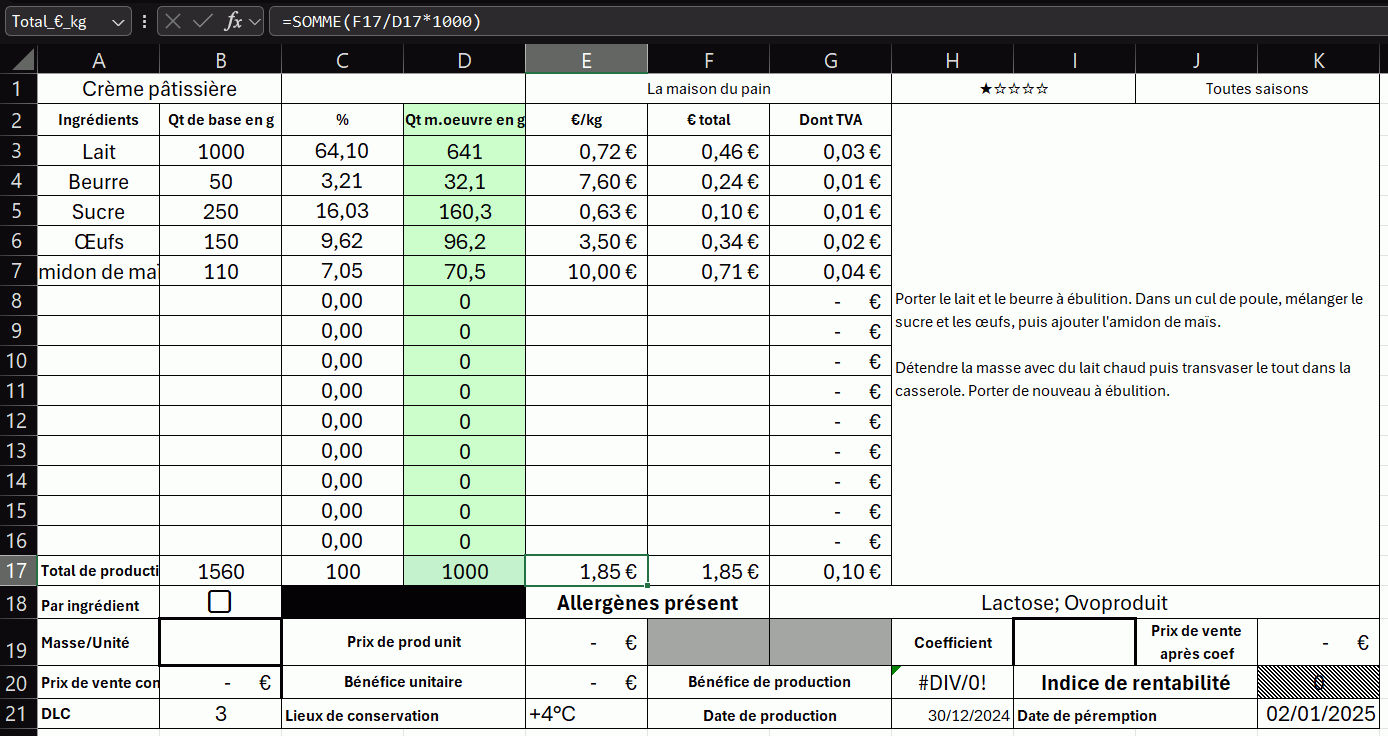Select the empty Coefficient input cell

1074,642
